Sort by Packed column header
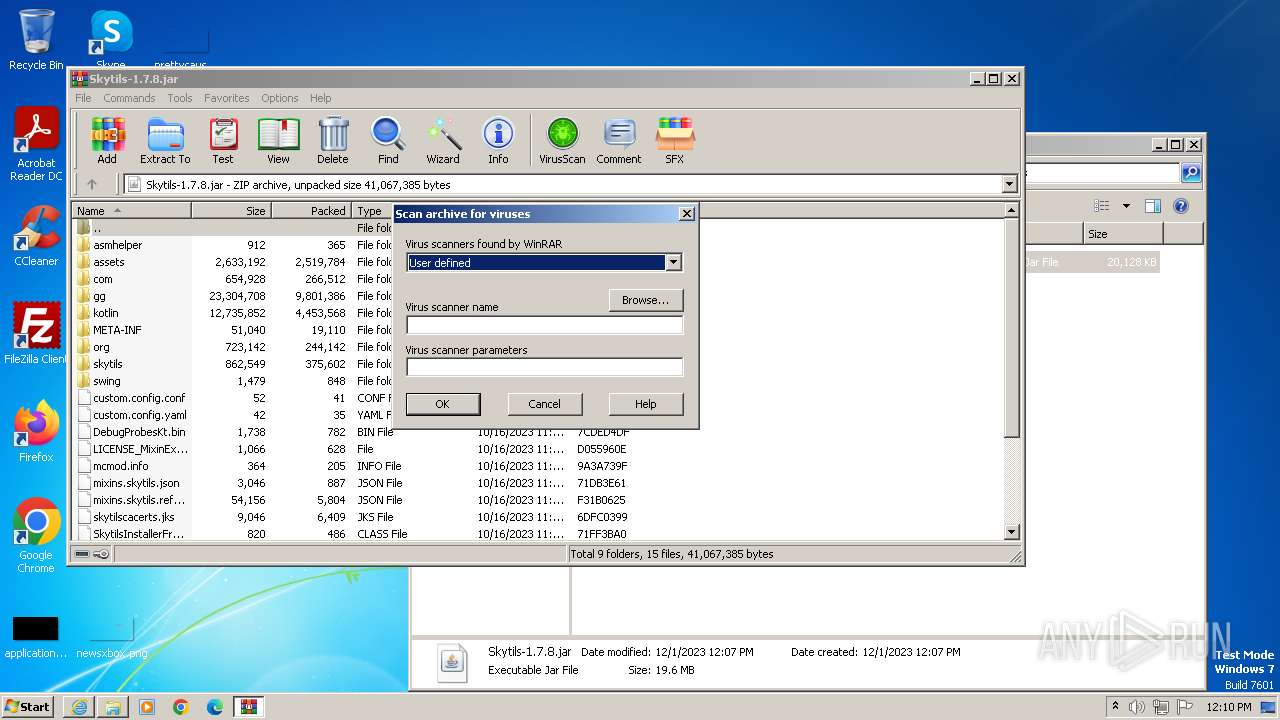1280x720 pixels. pos(312,210)
